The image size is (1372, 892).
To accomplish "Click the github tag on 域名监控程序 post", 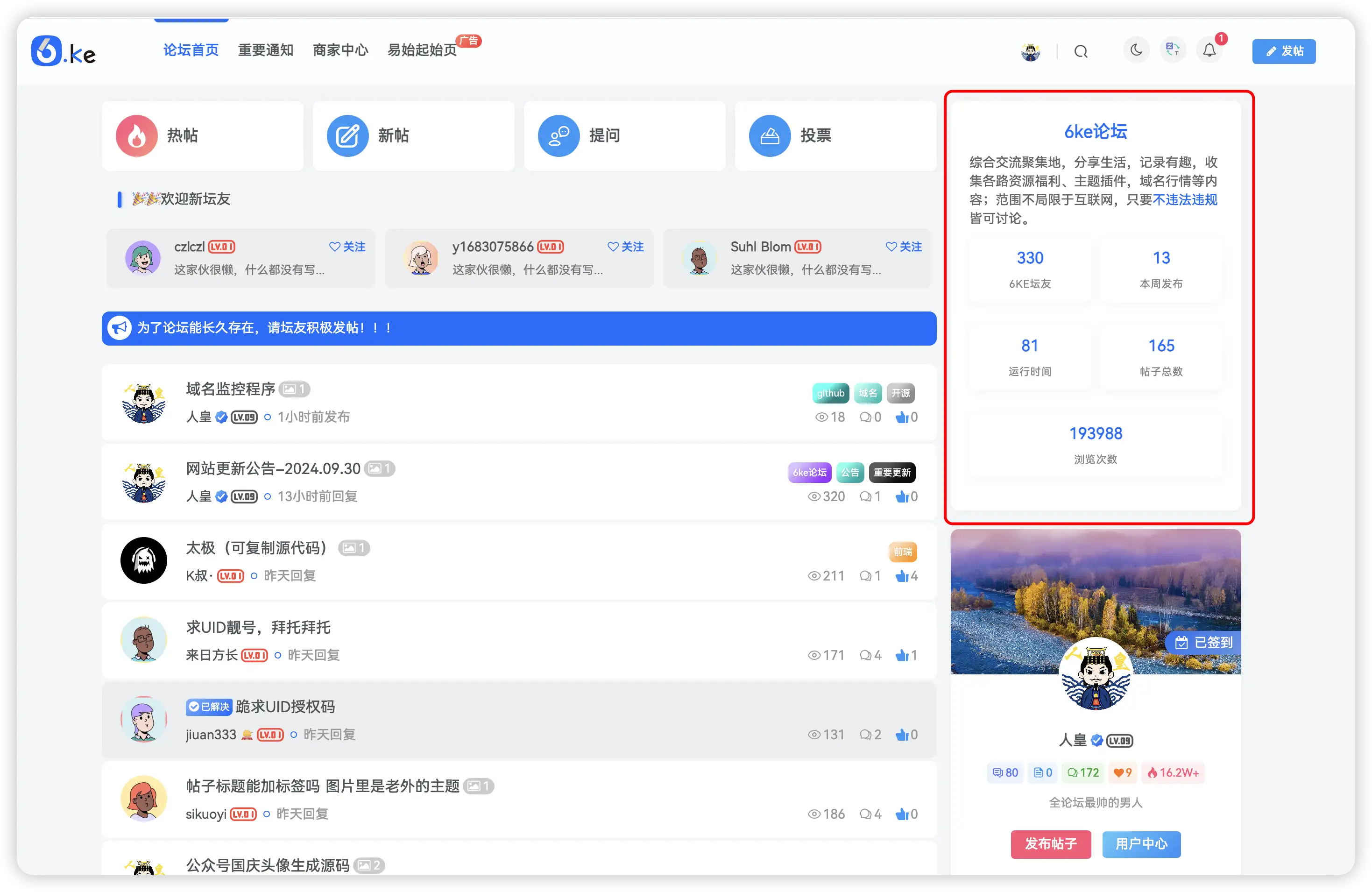I will [830, 393].
